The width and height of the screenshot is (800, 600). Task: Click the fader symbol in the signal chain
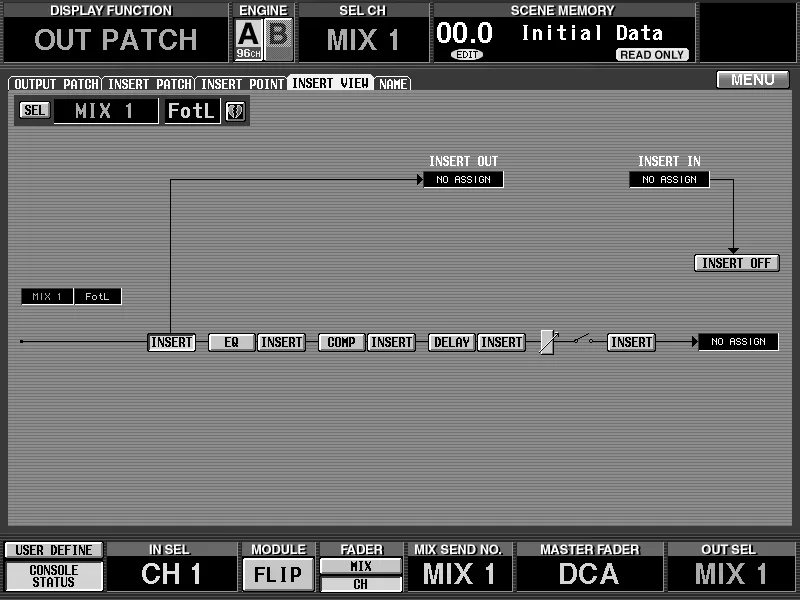tap(548, 341)
